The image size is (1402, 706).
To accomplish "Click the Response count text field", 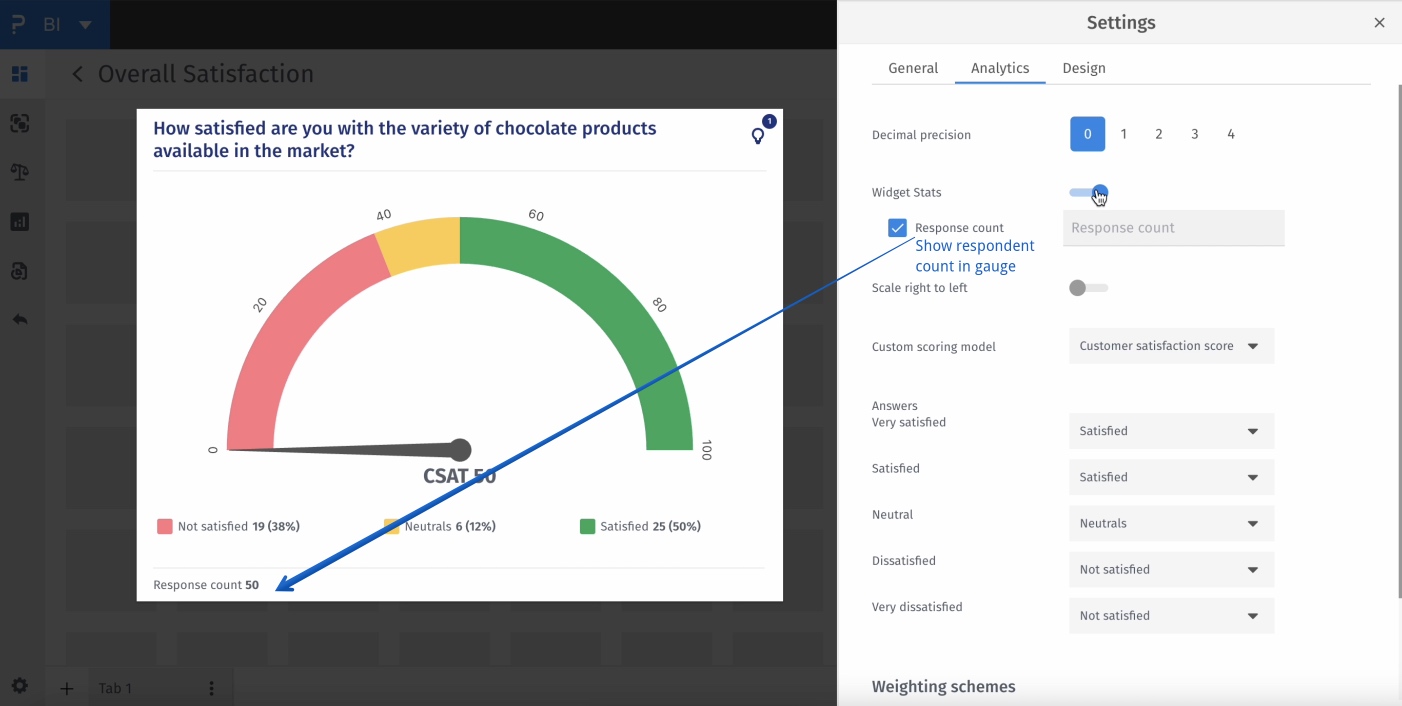I will 1173,228.
